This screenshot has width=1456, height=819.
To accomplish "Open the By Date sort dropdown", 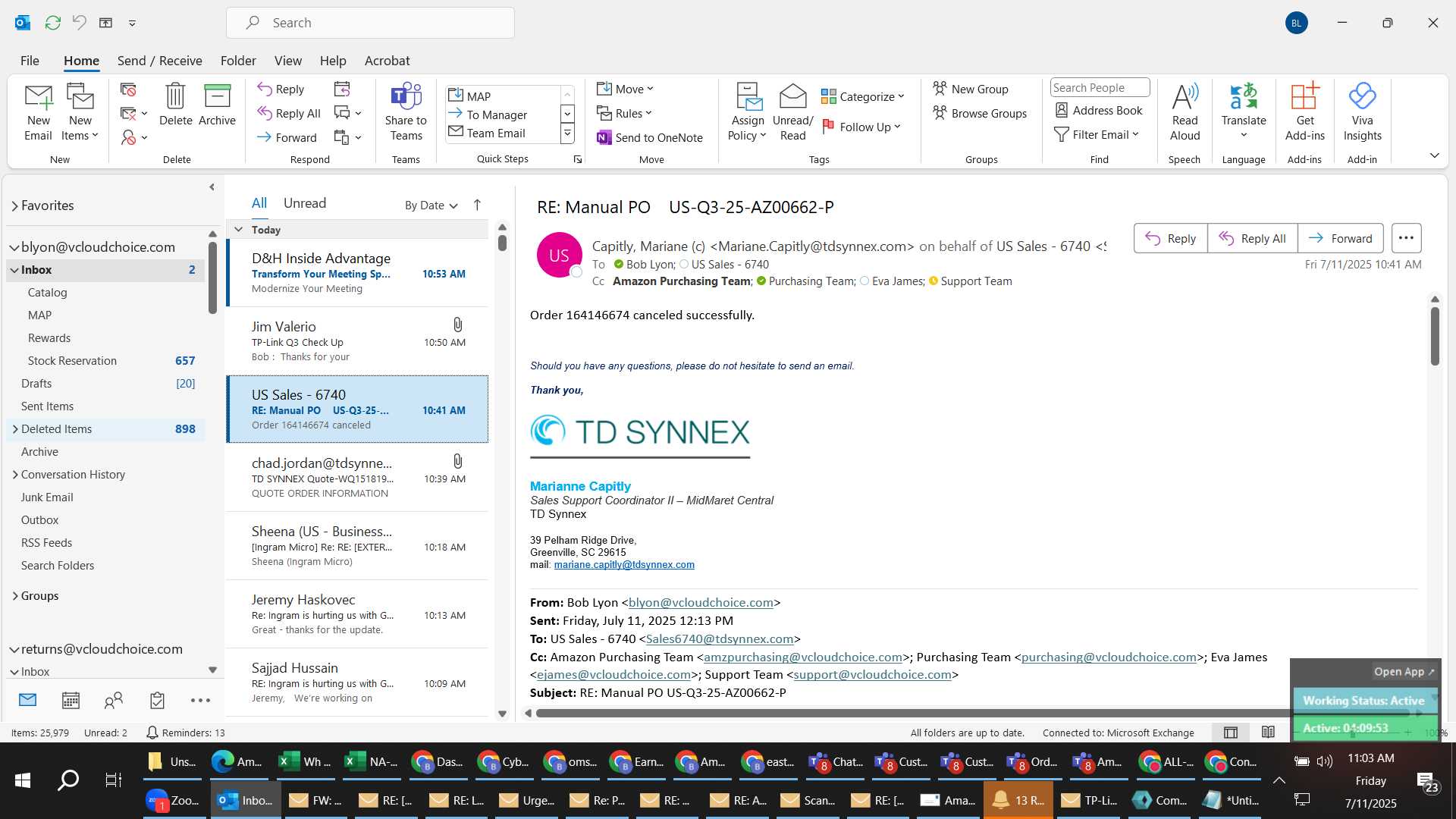I will 431,205.
